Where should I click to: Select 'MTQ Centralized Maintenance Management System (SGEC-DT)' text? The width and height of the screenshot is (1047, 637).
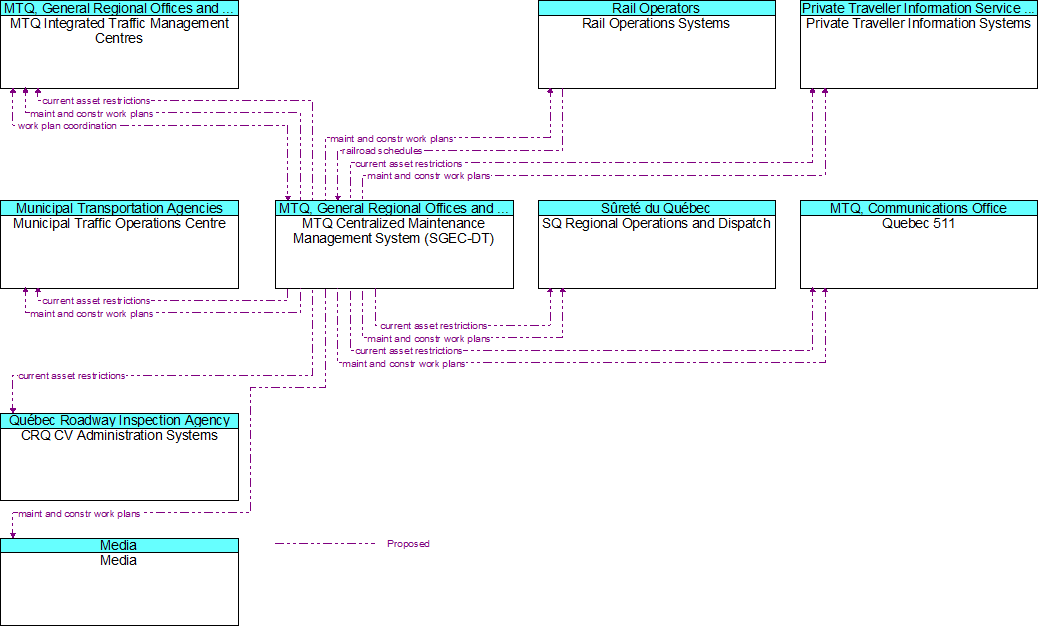[x=393, y=231]
